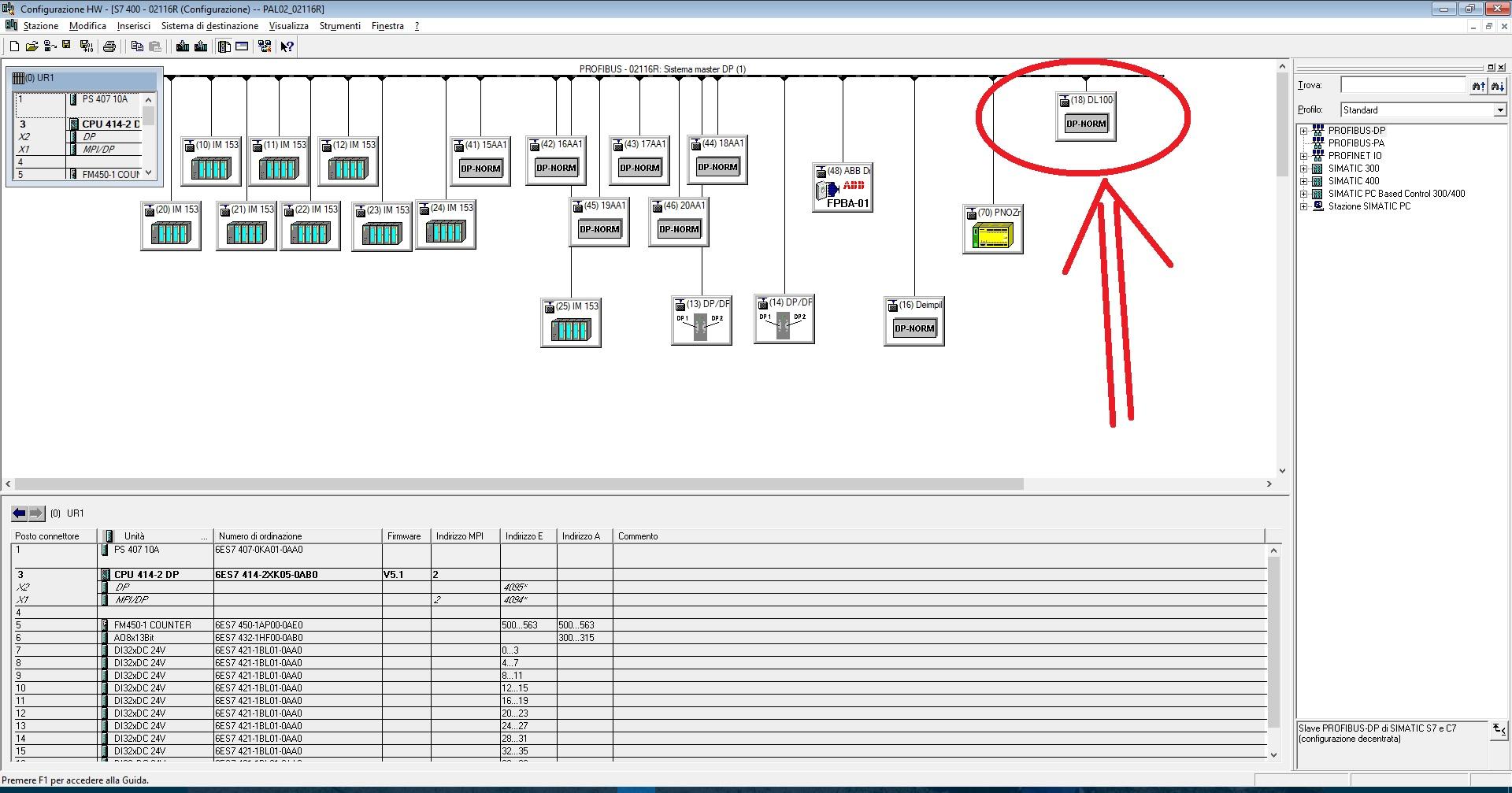Expand the PROFIBUS-DP catalog node
The width and height of the screenshot is (1512, 793).
click(1303, 131)
